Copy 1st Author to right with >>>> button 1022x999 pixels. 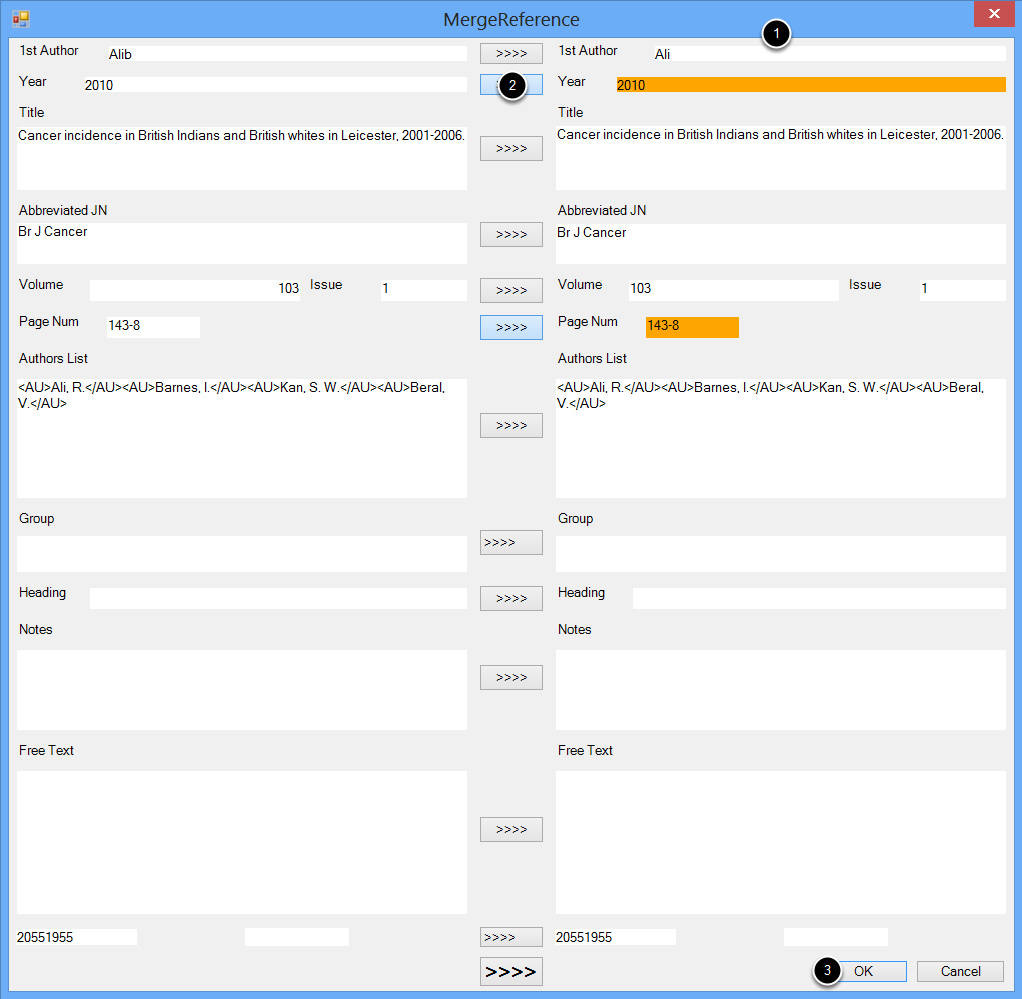coord(511,53)
